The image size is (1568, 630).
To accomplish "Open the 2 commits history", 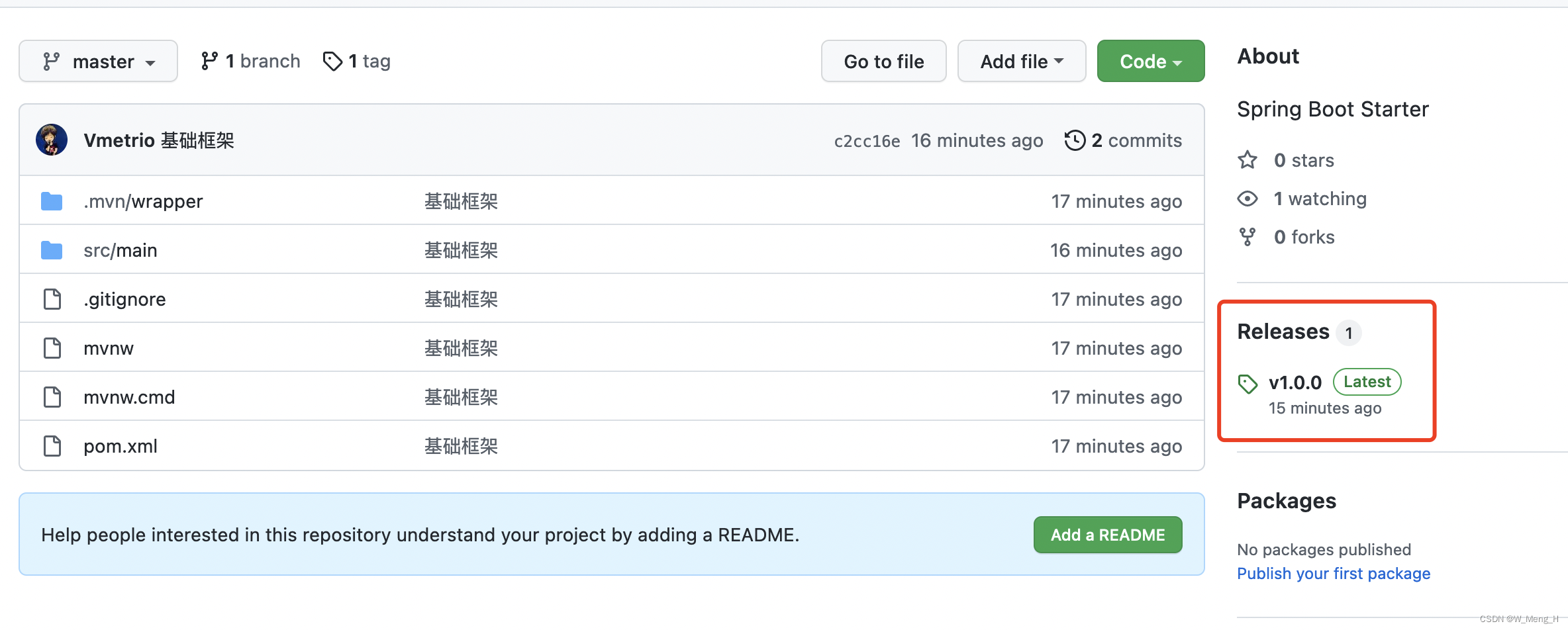I will (x=1134, y=140).
